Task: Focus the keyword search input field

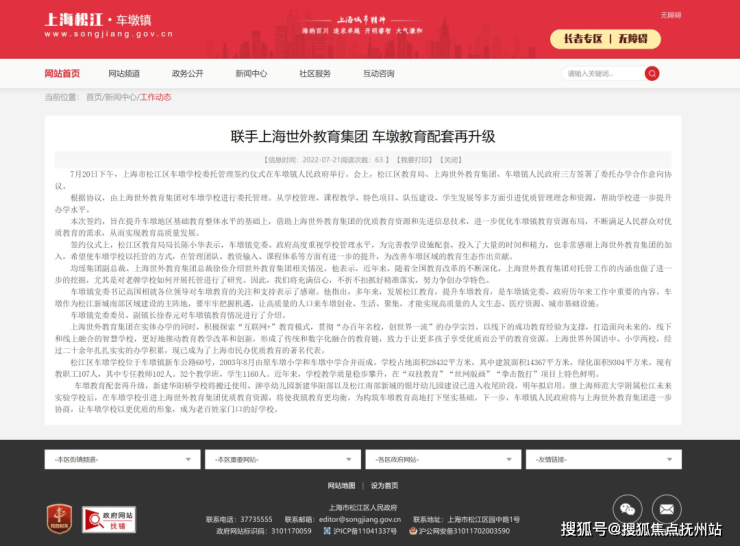Action: tap(602, 74)
